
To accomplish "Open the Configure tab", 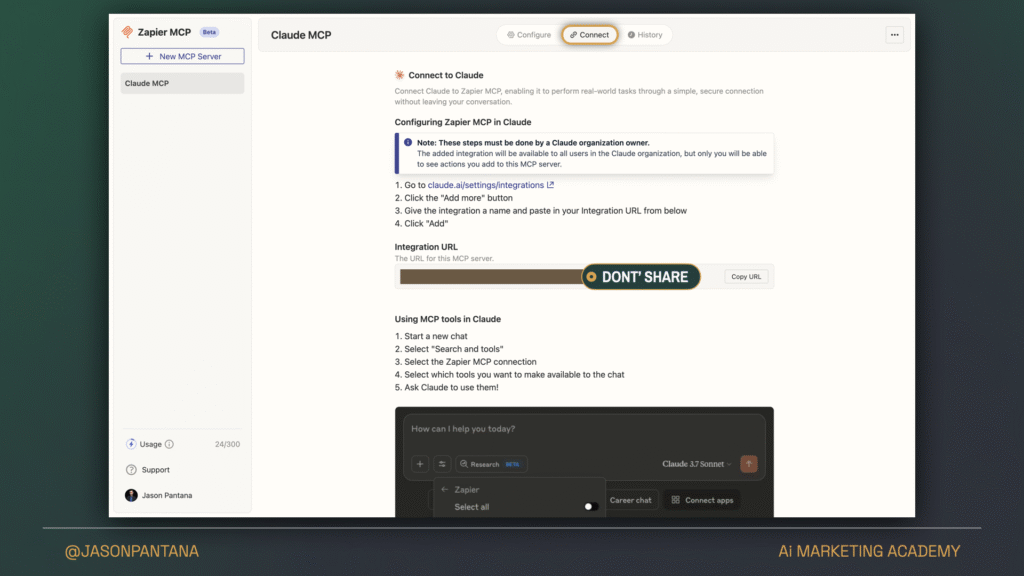I will click(x=529, y=35).
